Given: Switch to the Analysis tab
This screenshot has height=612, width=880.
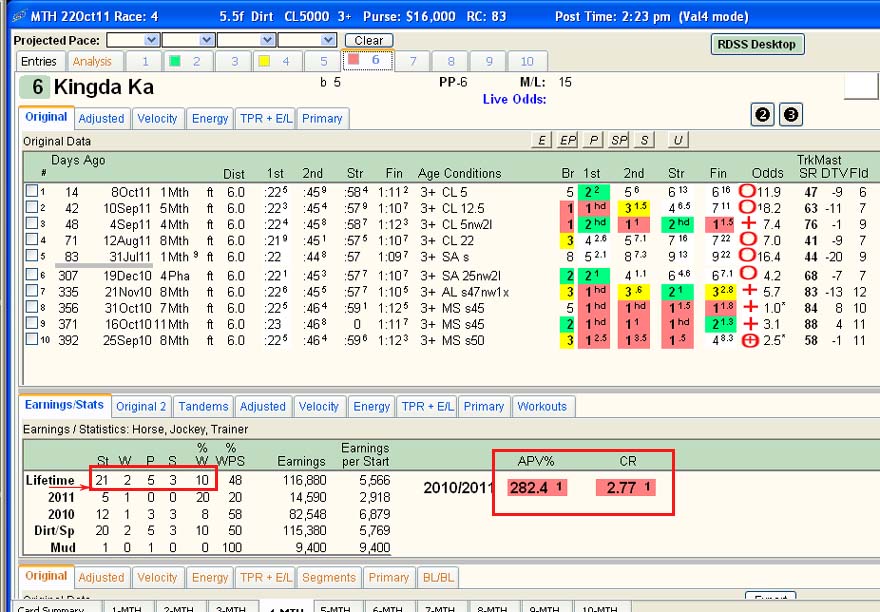Looking at the screenshot, I should coord(92,61).
